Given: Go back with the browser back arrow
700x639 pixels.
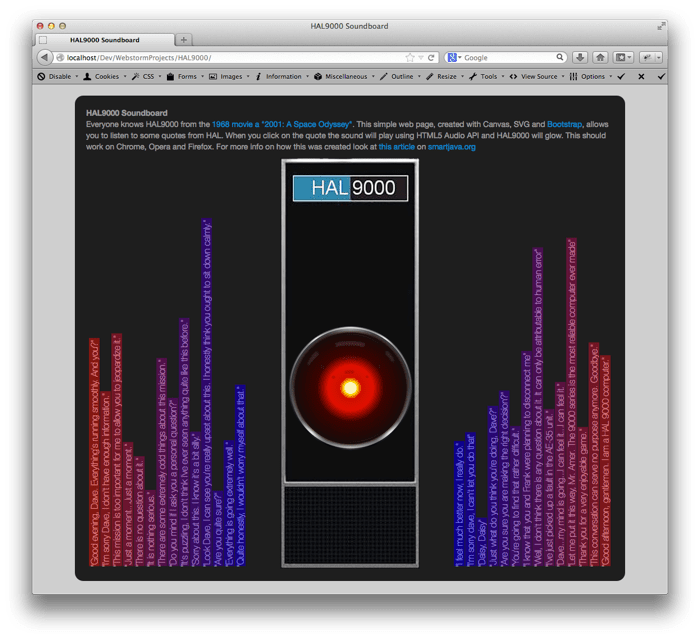Looking at the screenshot, I should pos(44,57).
